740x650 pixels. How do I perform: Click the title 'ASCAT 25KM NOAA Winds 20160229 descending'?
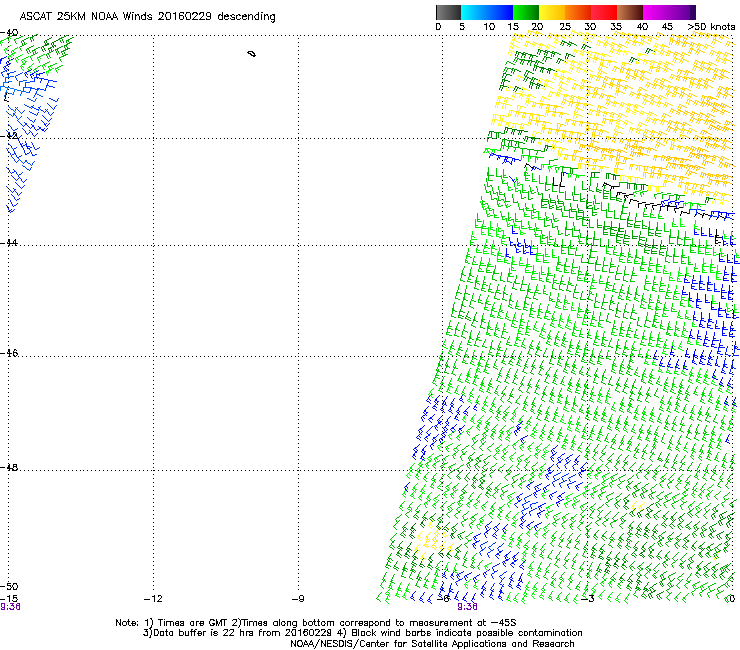point(147,17)
